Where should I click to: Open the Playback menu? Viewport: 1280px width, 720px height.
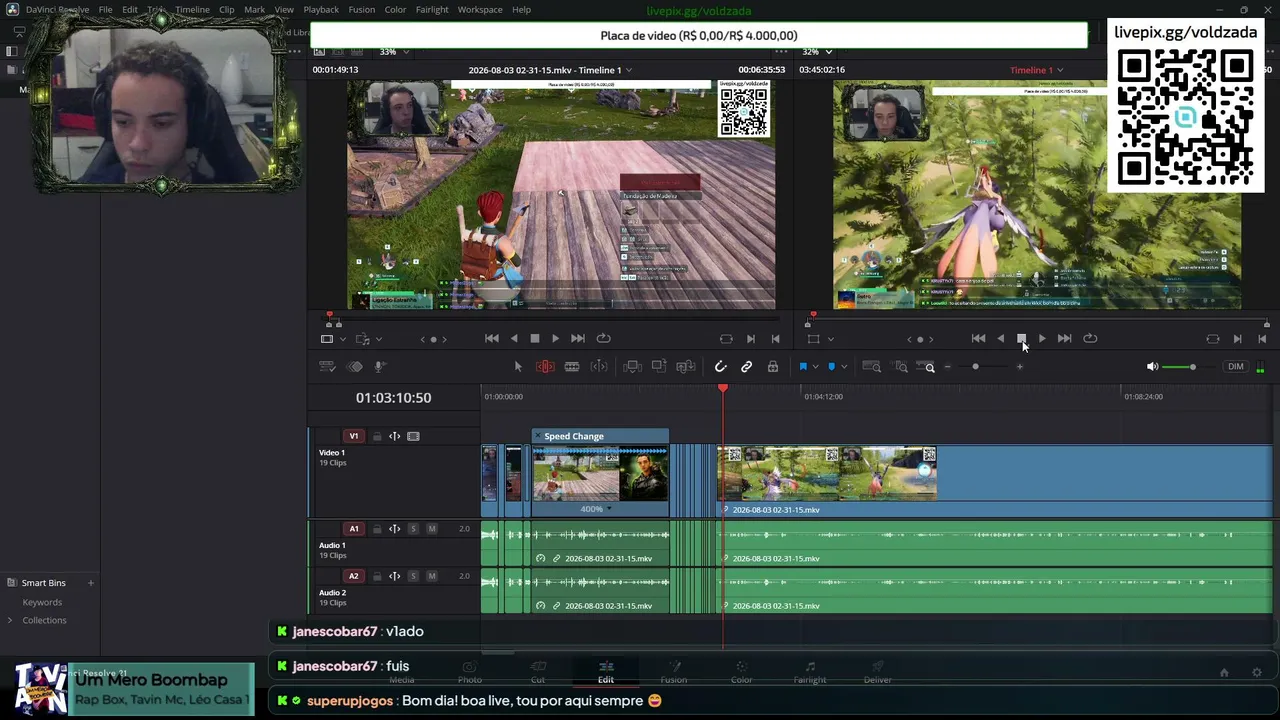321,10
